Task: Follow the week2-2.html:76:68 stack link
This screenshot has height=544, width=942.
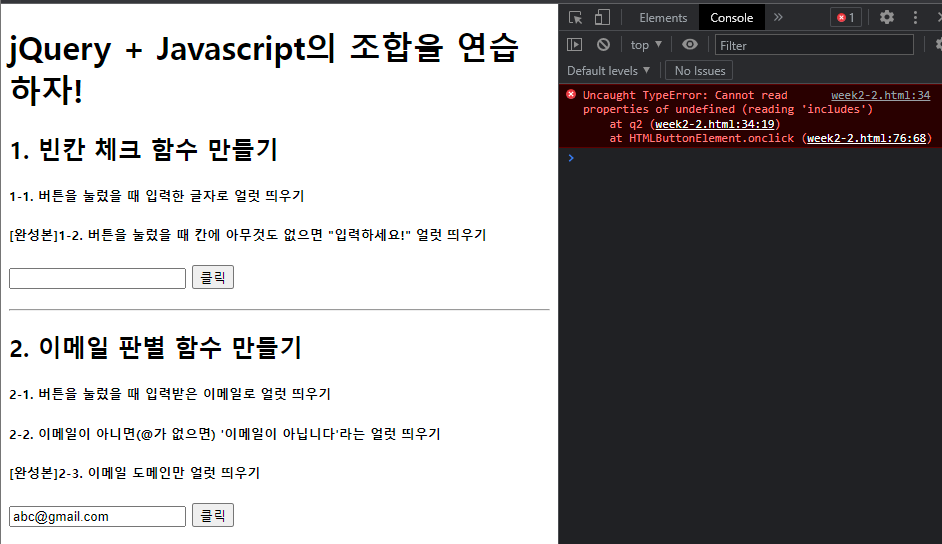Action: click(x=866, y=138)
